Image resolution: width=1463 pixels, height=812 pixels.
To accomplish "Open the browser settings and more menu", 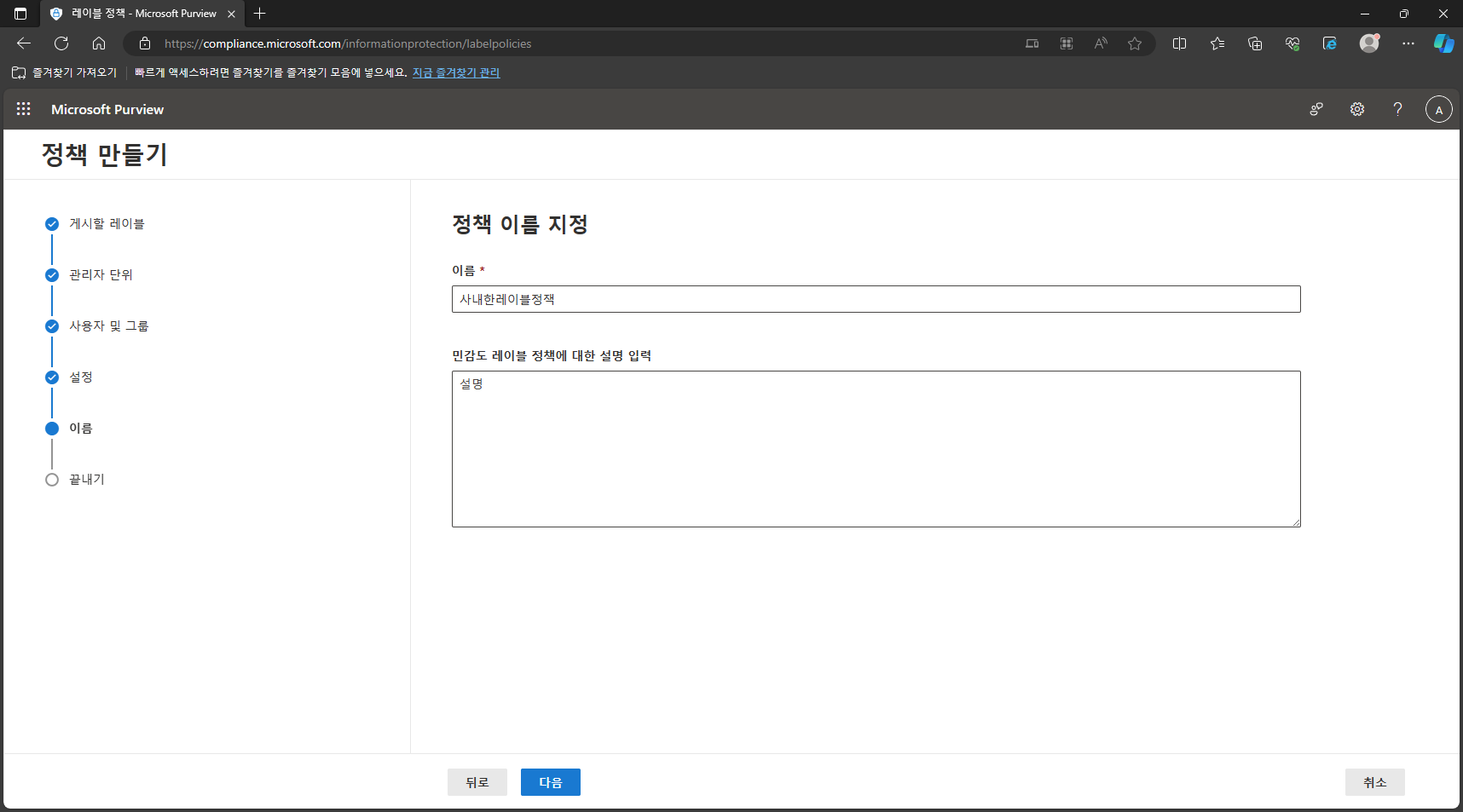I will click(x=1408, y=43).
